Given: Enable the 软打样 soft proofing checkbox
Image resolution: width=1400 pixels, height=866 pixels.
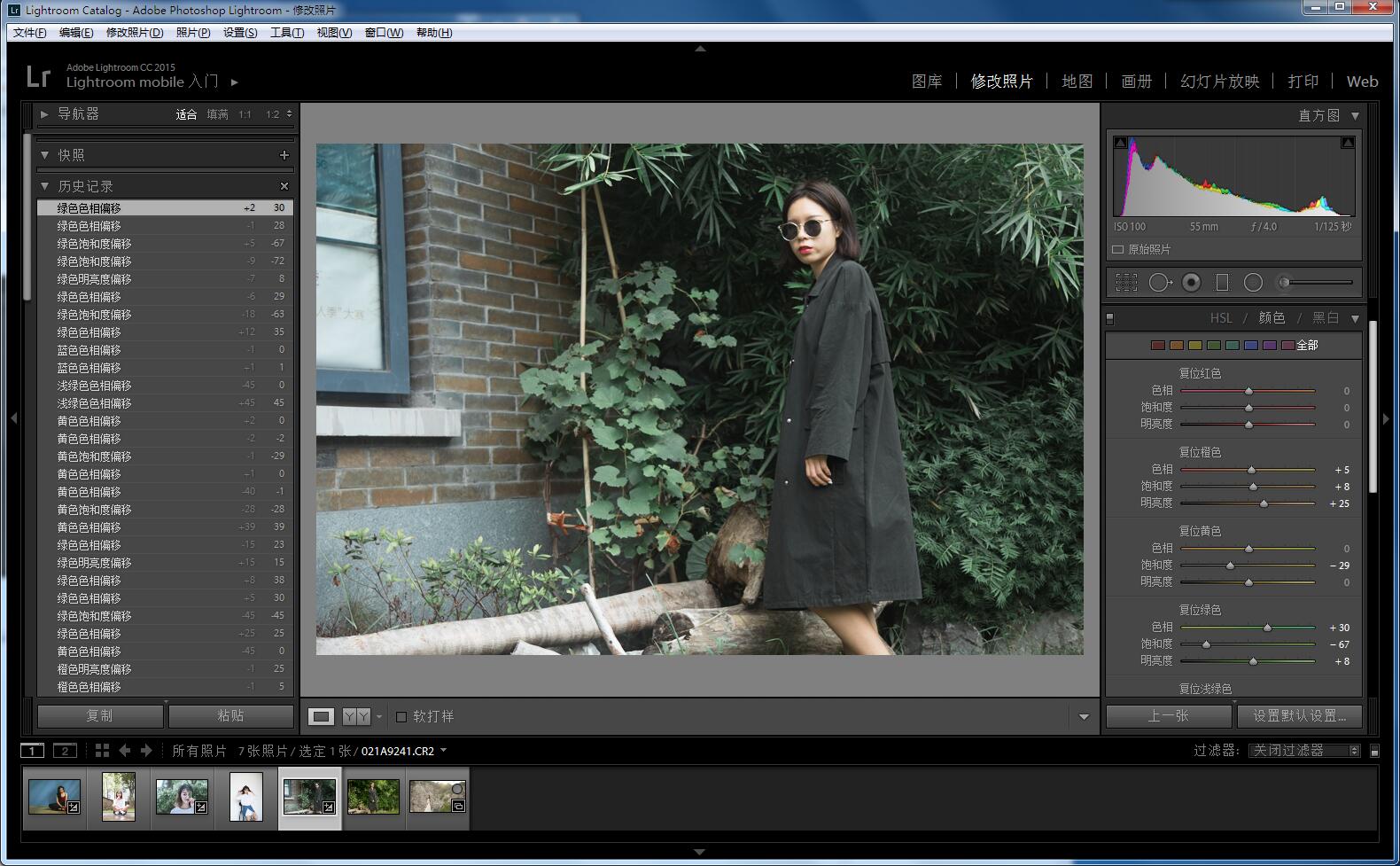Looking at the screenshot, I should pos(401,716).
